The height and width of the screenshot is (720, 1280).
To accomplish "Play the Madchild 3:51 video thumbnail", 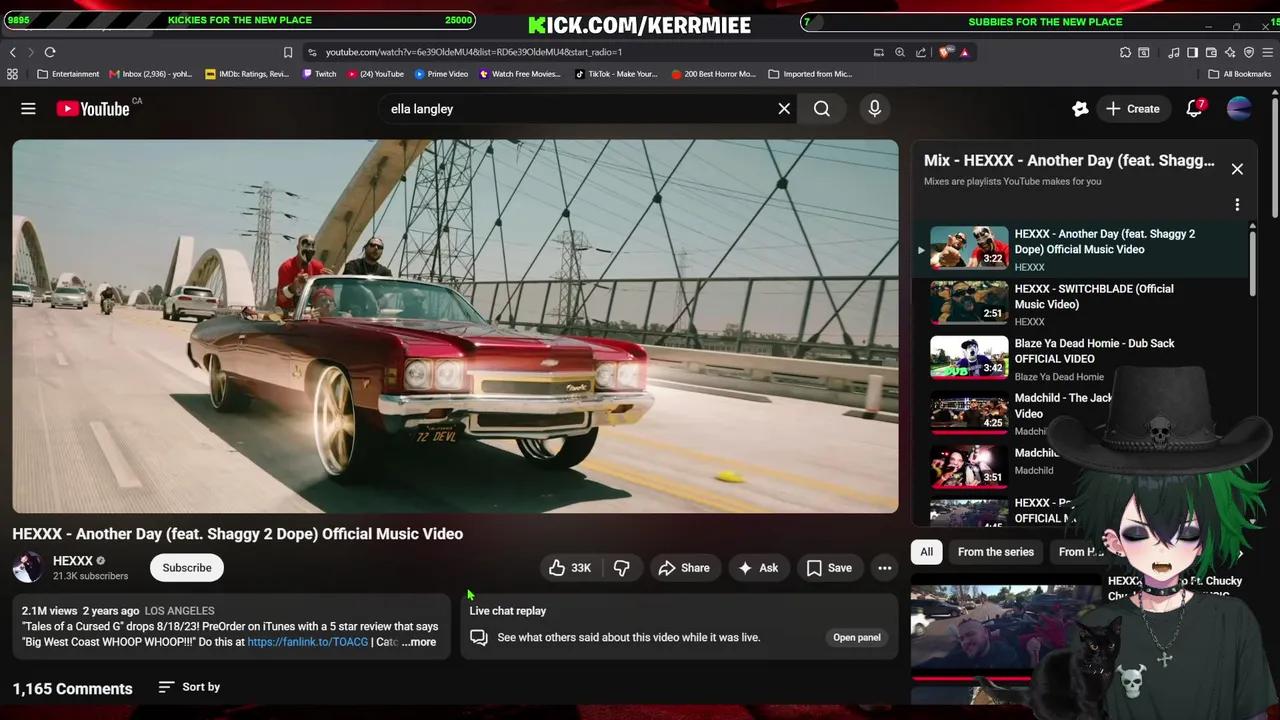I will 969,466.
